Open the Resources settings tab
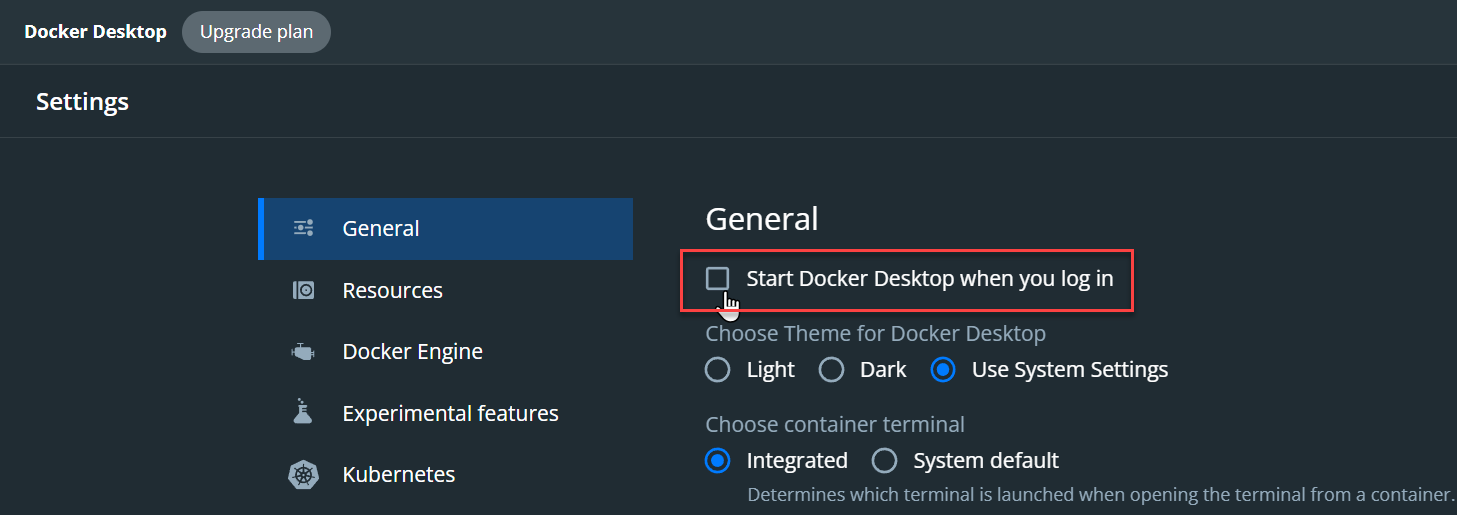 (446, 291)
